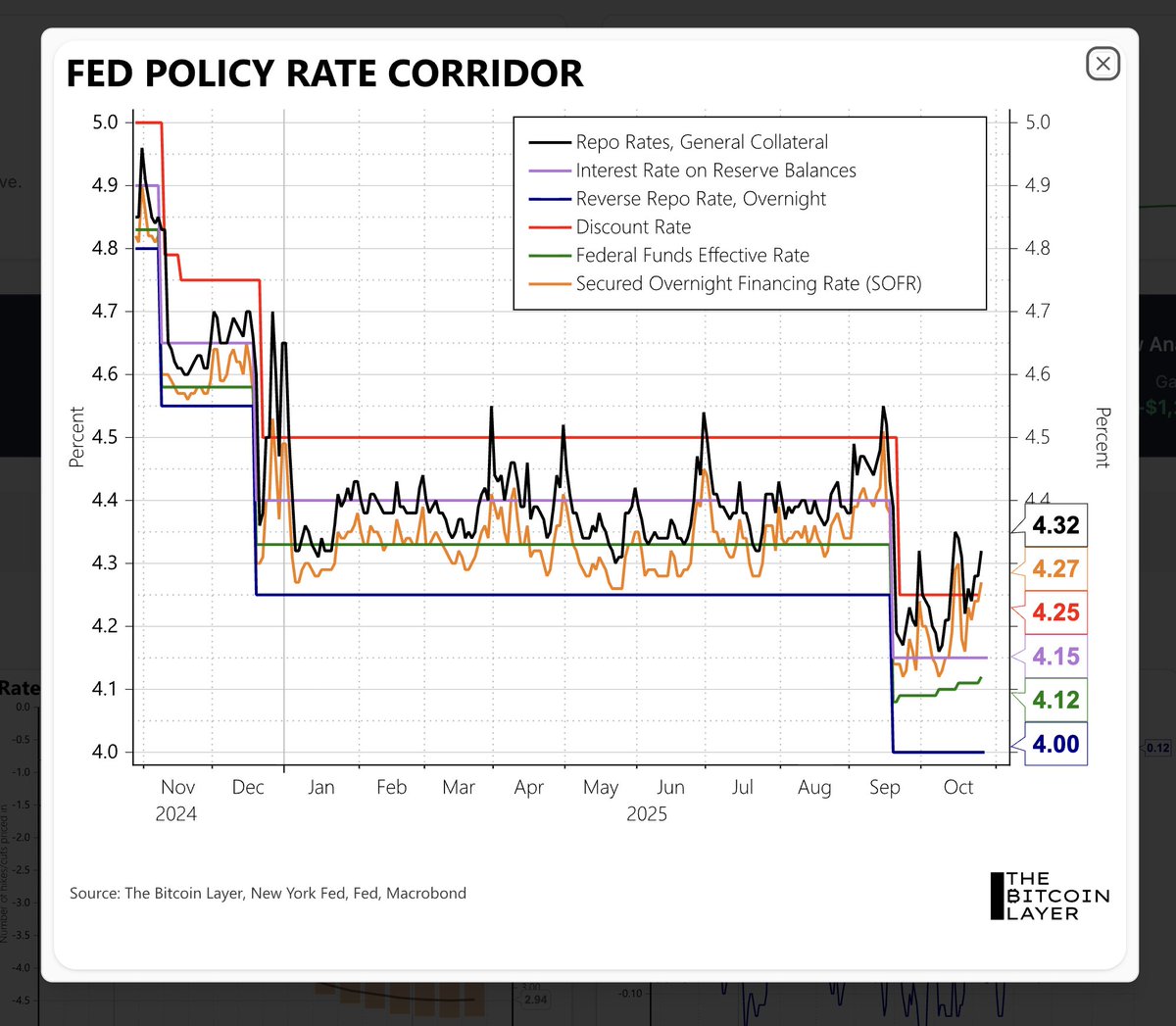Image resolution: width=1176 pixels, height=1026 pixels.
Task: Click the Dec month label on x-axis
Action: click(248, 787)
